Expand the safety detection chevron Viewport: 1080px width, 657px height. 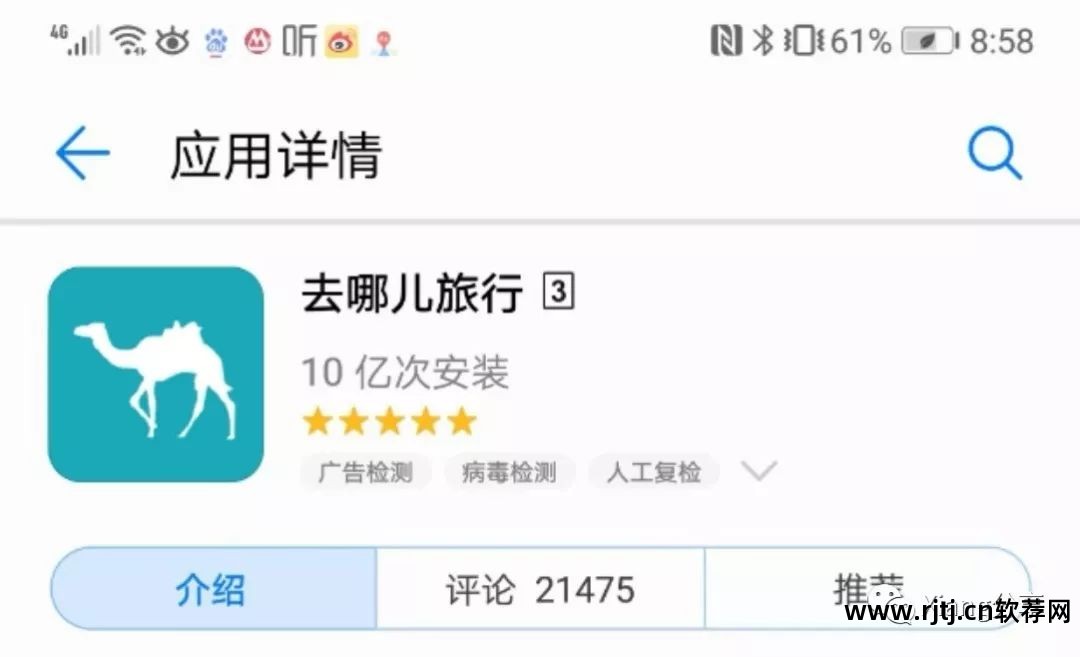pos(758,471)
